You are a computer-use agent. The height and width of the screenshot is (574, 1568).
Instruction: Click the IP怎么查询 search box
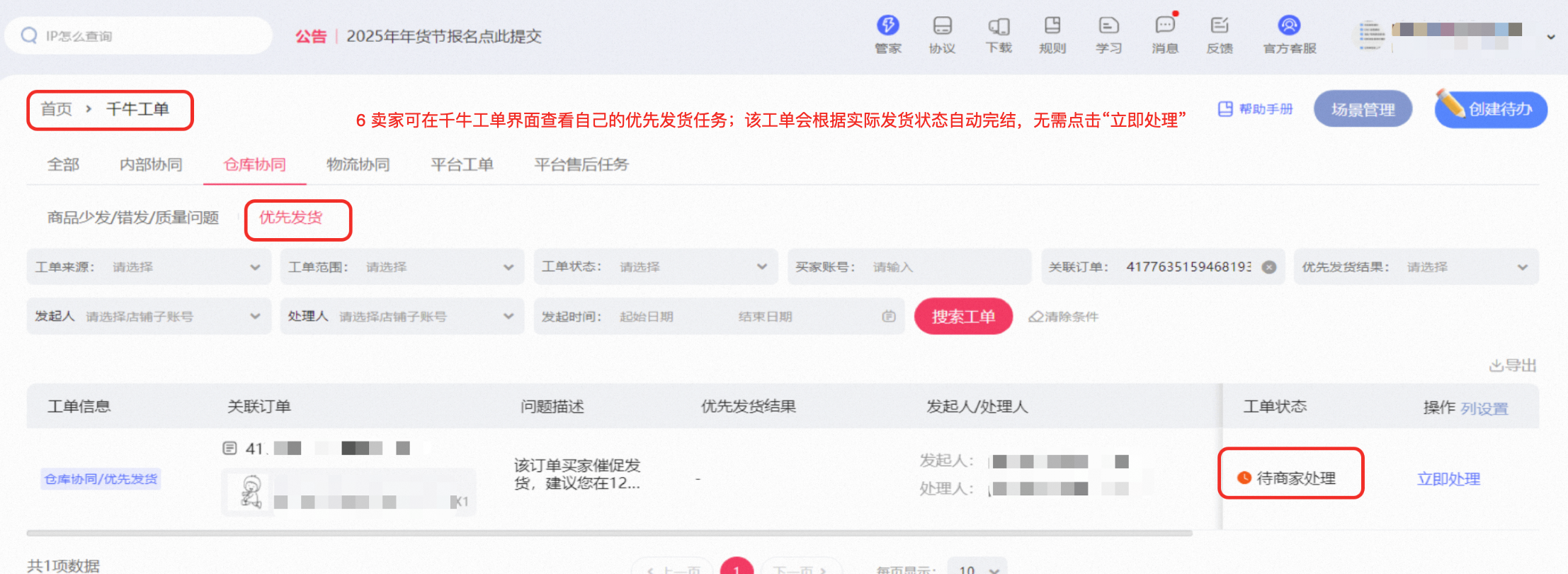click(x=138, y=35)
